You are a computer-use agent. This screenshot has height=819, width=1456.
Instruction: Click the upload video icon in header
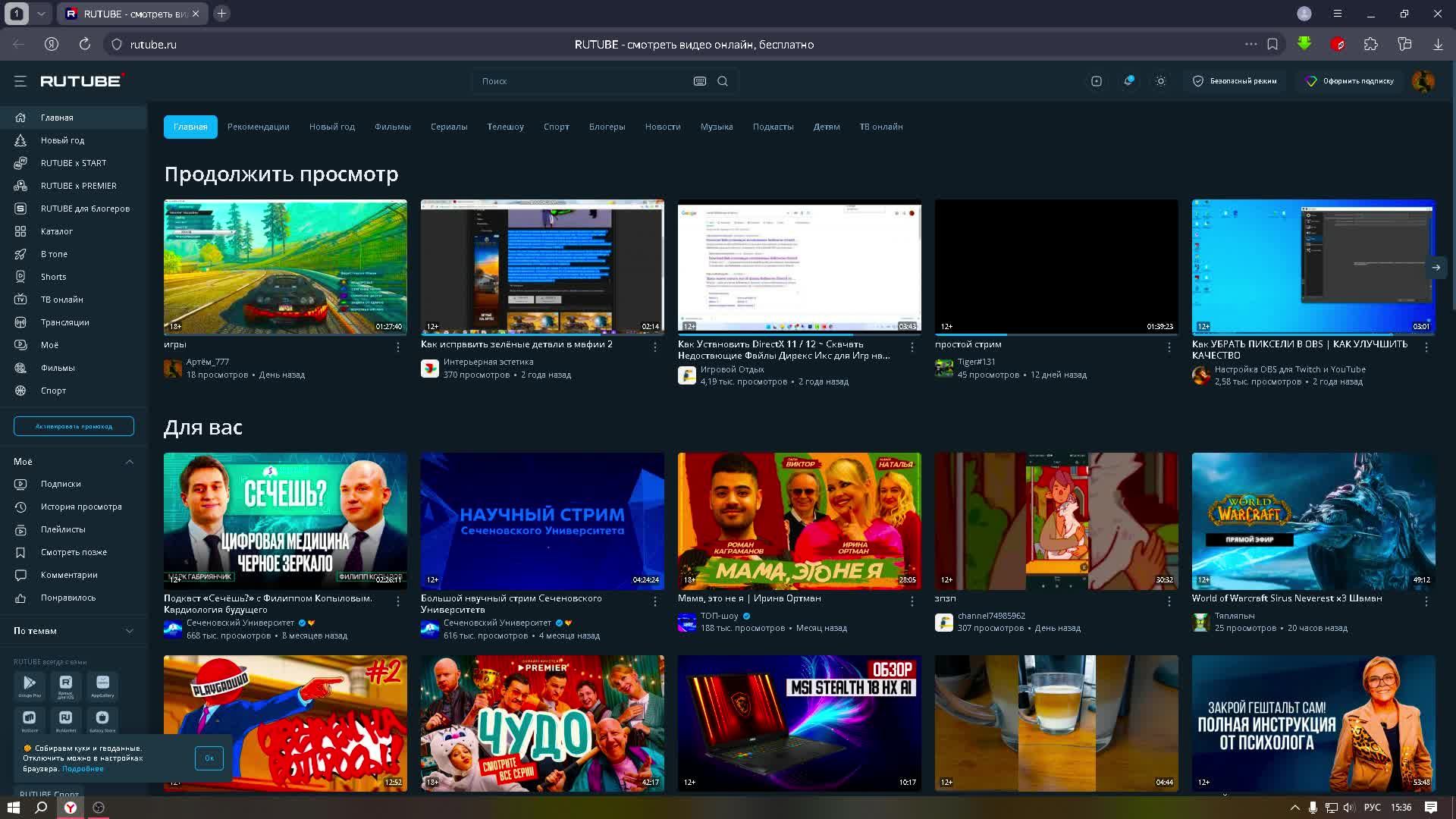[1097, 81]
